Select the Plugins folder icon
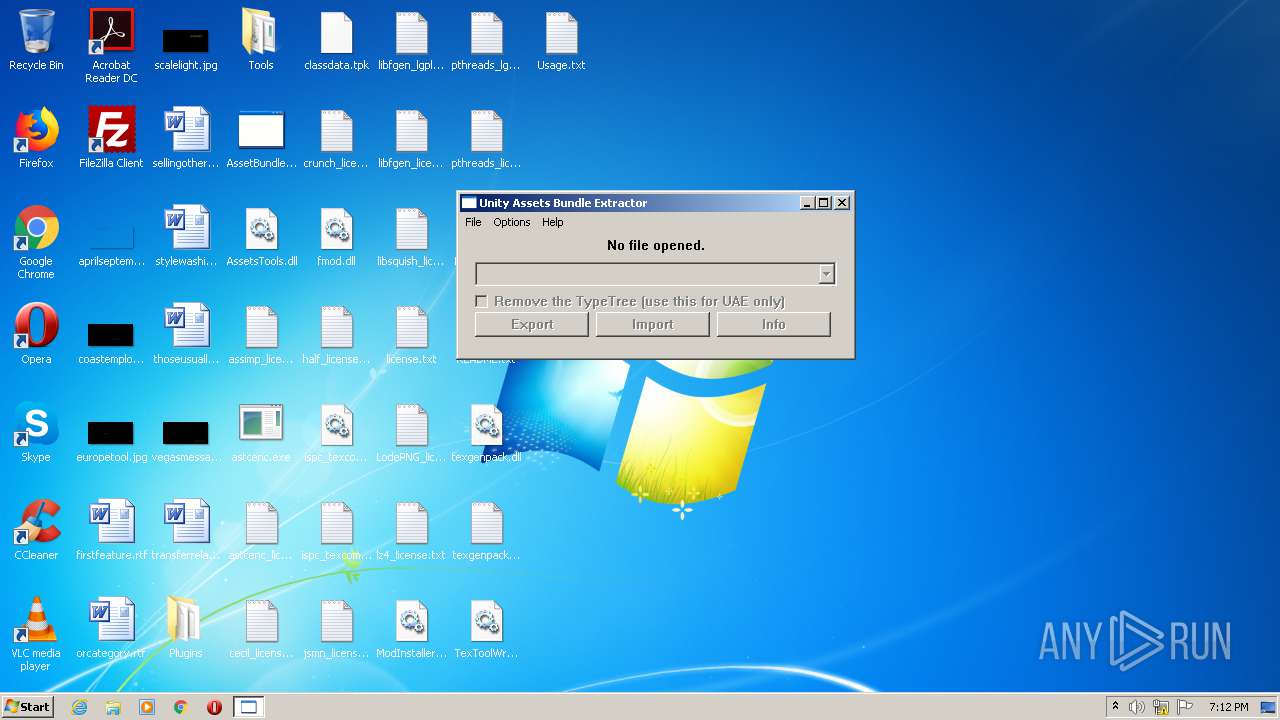Screen dimensions: 1280x720 [x=186, y=628]
